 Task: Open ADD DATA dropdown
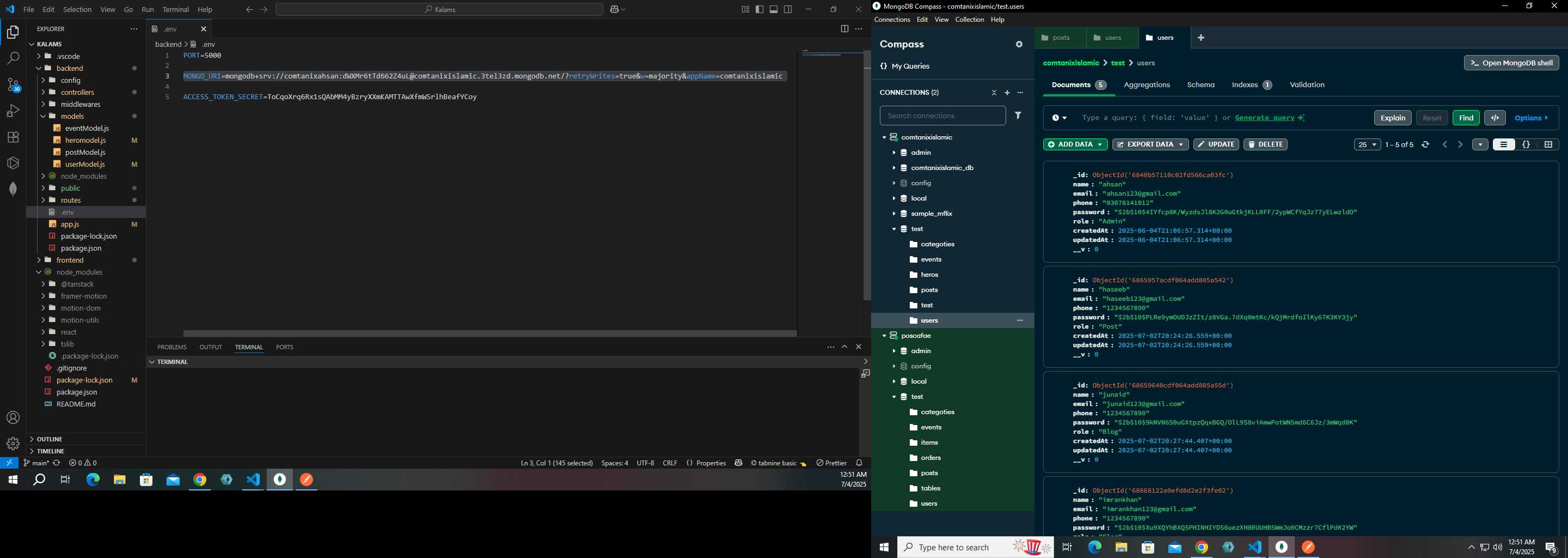(x=1075, y=144)
